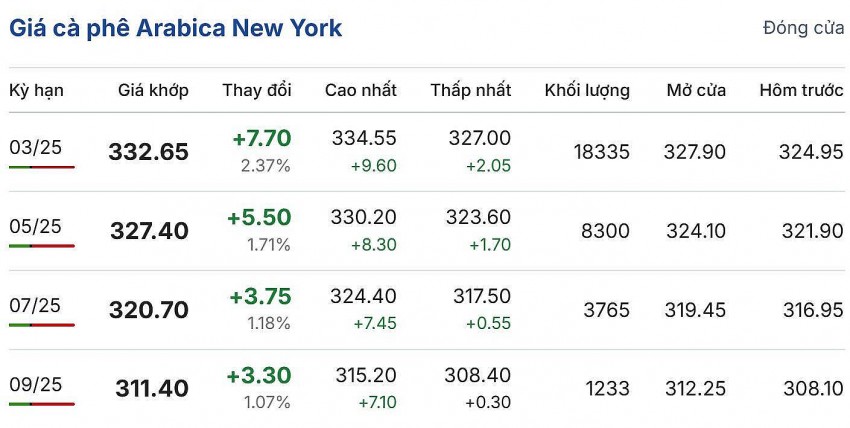
Task: Open the 03/25 contract term
Action: 36,147
